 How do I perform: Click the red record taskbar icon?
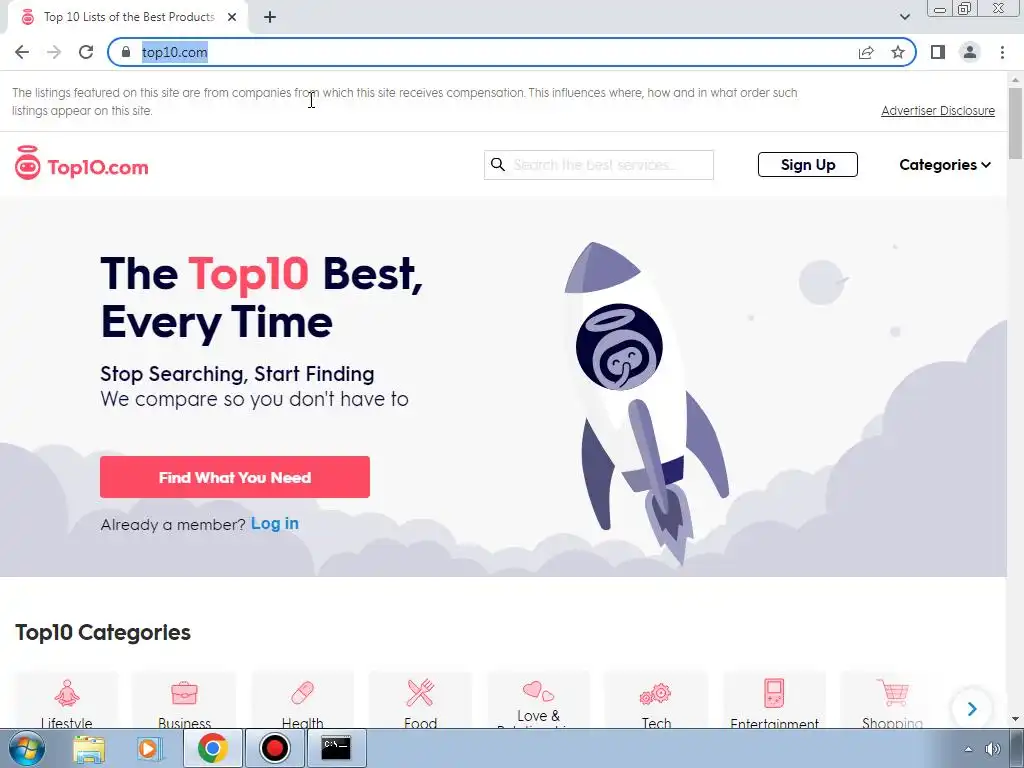point(274,748)
